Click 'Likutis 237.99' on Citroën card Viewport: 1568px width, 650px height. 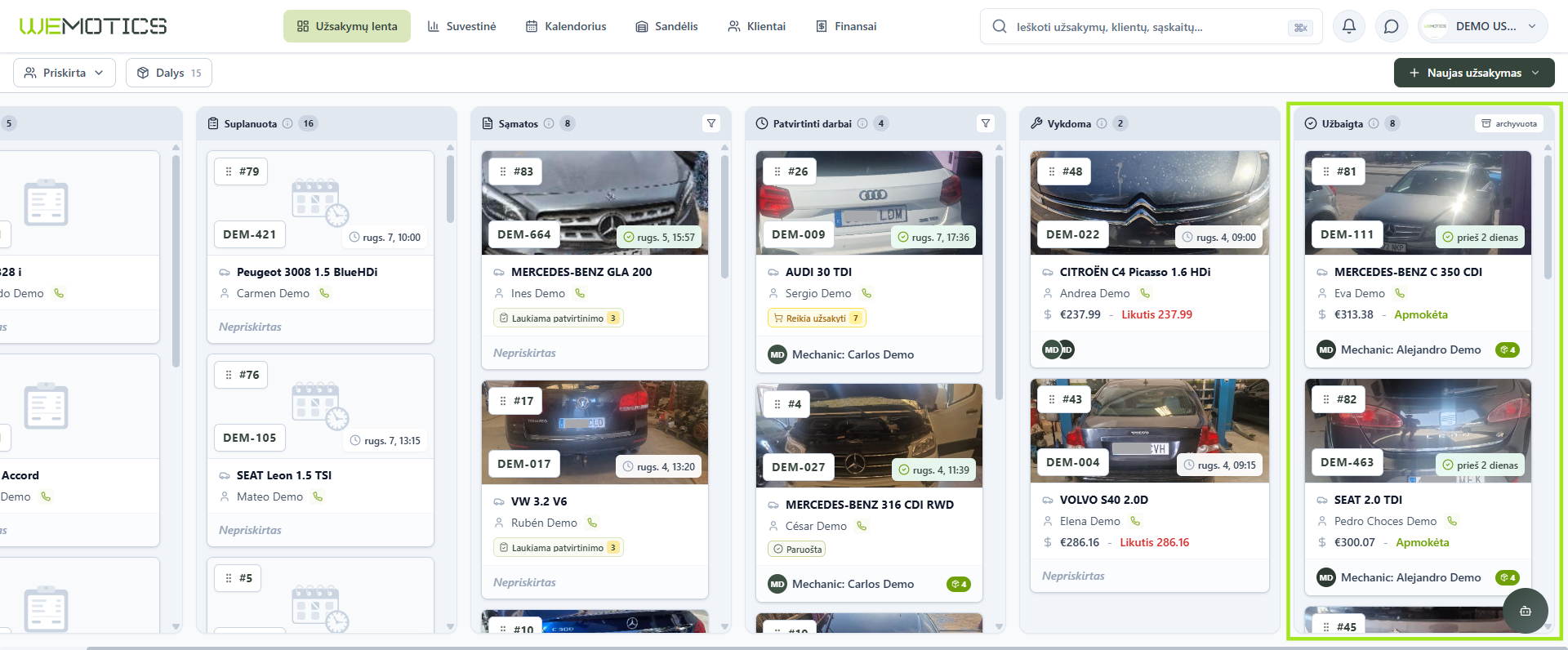(x=1156, y=314)
